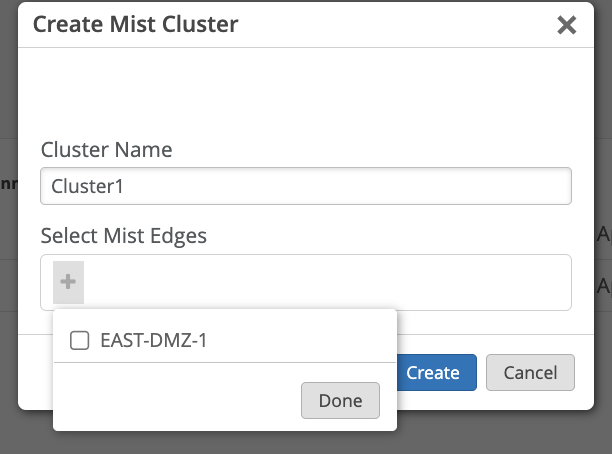Cancel the cluster creation
The width and height of the screenshot is (612, 454).
(530, 372)
